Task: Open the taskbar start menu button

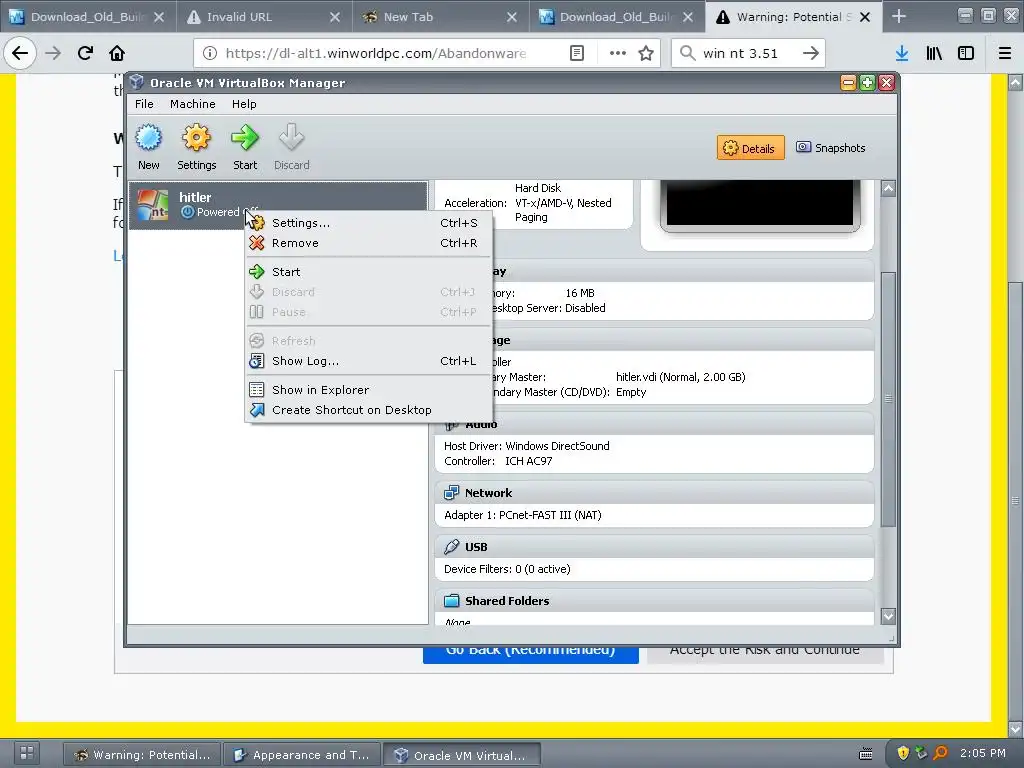Action: pyautogui.click(x=26, y=753)
